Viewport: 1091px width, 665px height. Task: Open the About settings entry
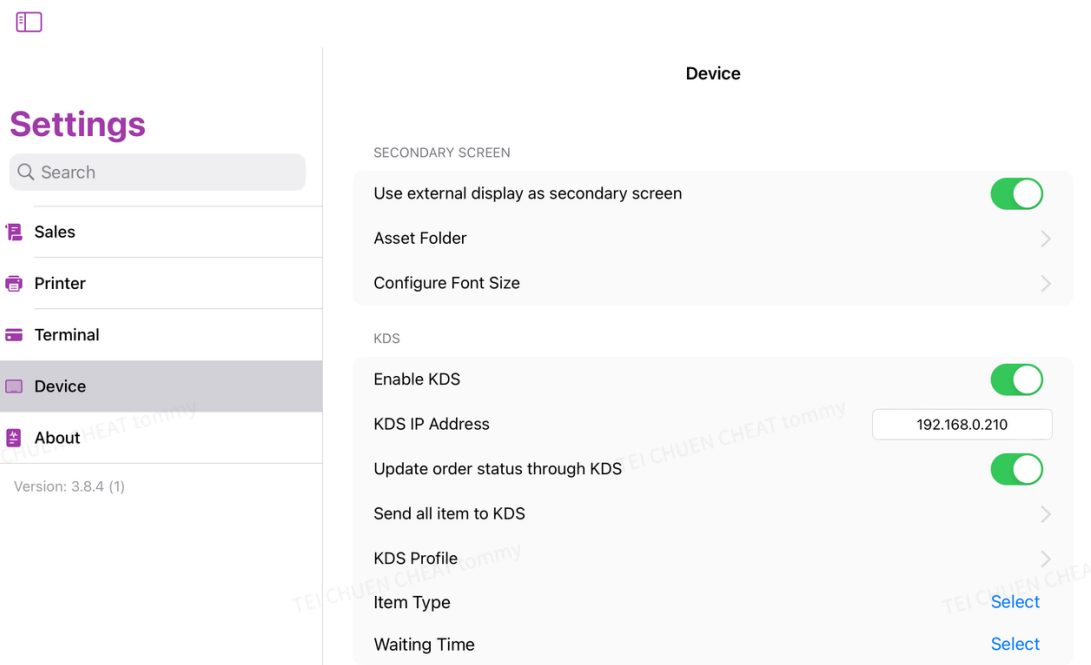[x=57, y=438]
